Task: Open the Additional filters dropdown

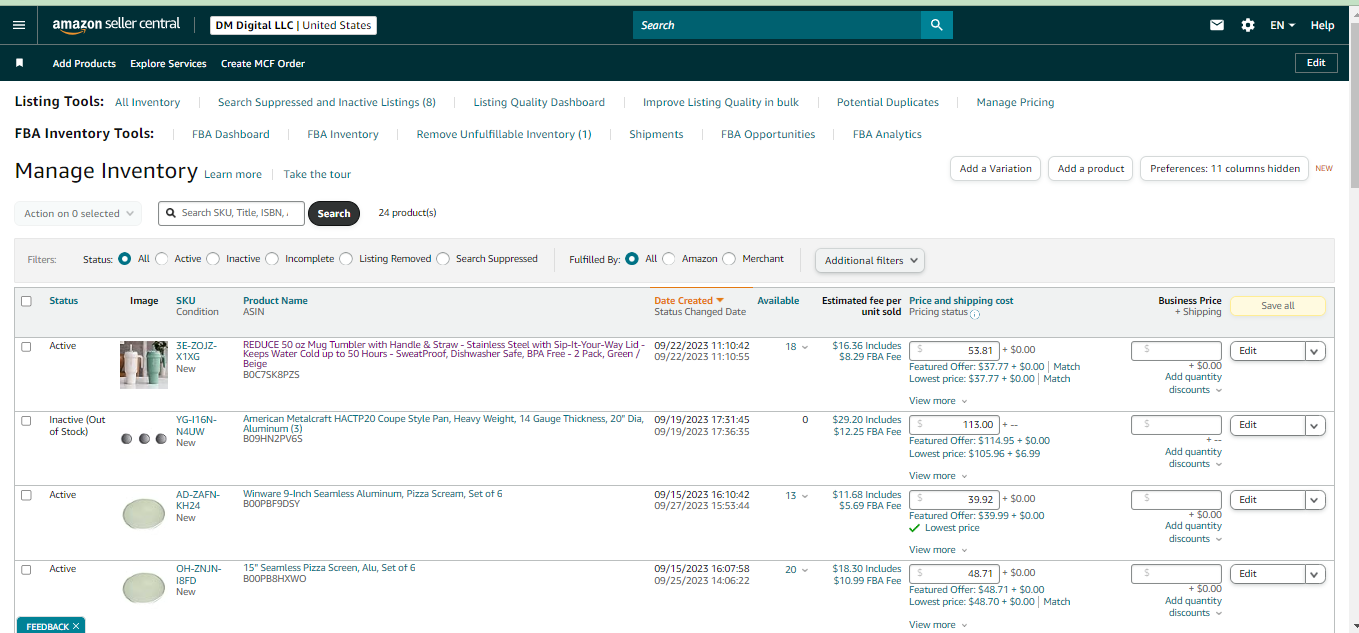Action: coord(870,260)
